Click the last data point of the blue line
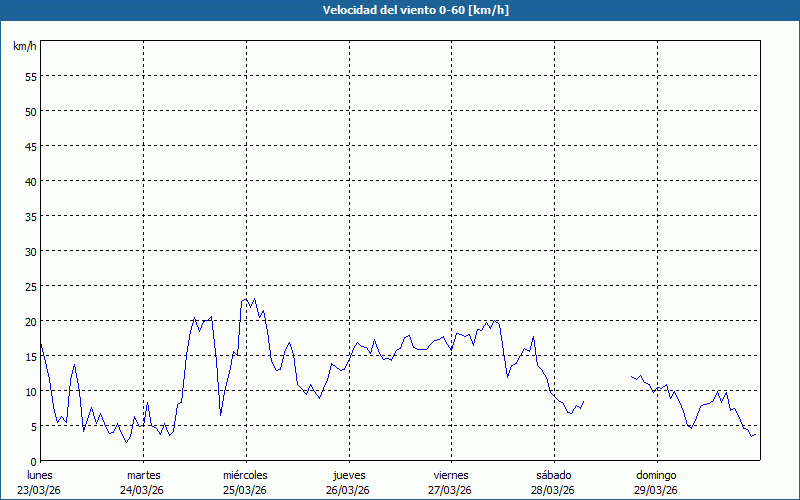This screenshot has width=800, height=500. pos(756,434)
